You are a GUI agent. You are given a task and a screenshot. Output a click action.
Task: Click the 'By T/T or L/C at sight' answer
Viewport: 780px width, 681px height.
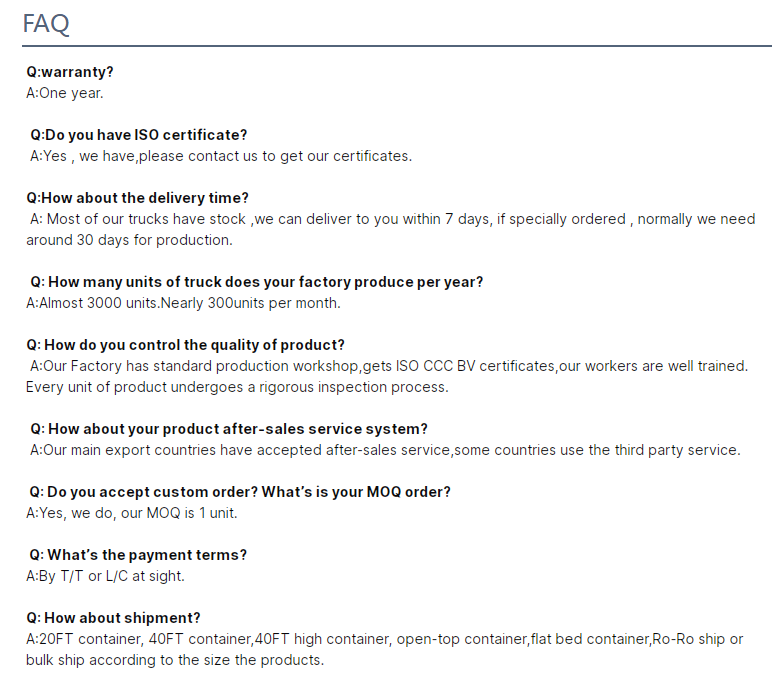(105, 576)
